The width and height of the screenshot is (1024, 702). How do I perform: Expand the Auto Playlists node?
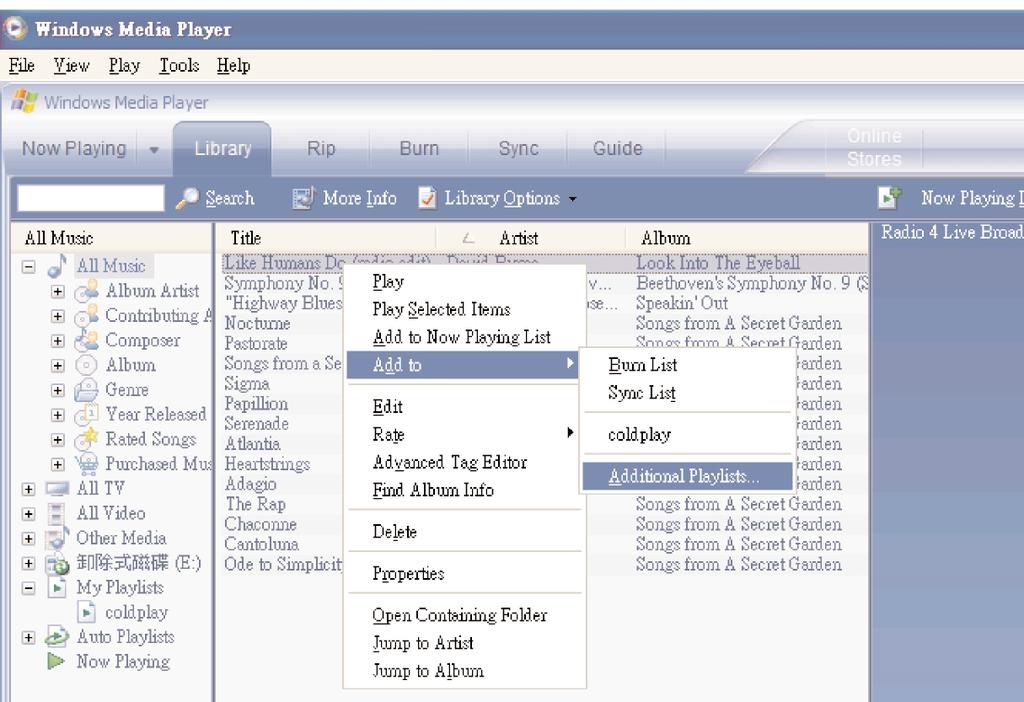click(28, 637)
